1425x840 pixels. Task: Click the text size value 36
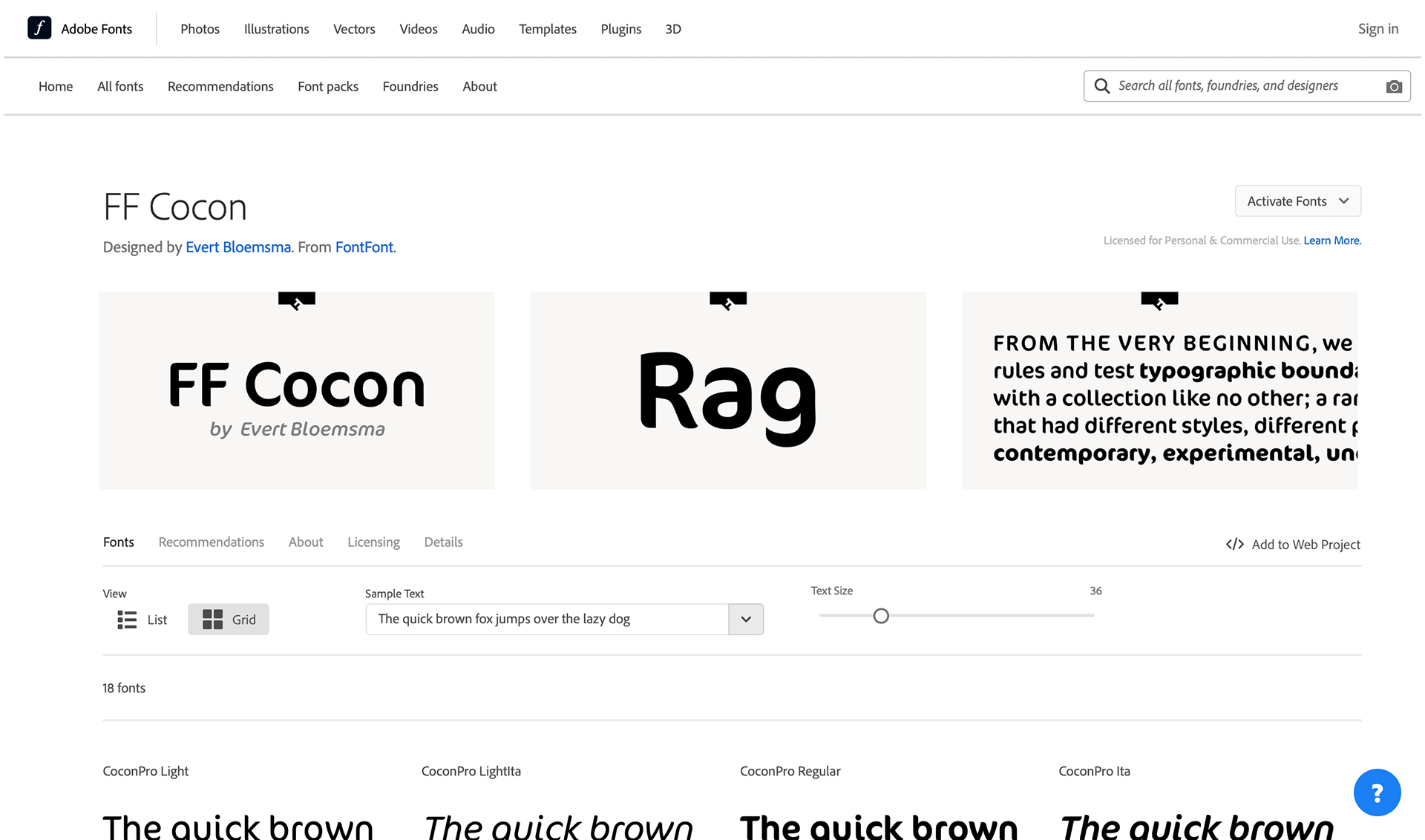click(1095, 591)
